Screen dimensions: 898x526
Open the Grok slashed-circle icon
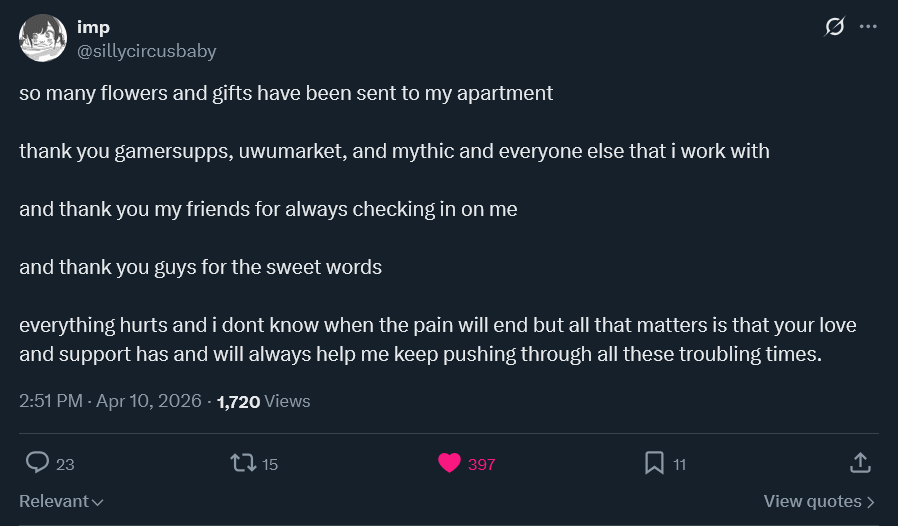(834, 28)
